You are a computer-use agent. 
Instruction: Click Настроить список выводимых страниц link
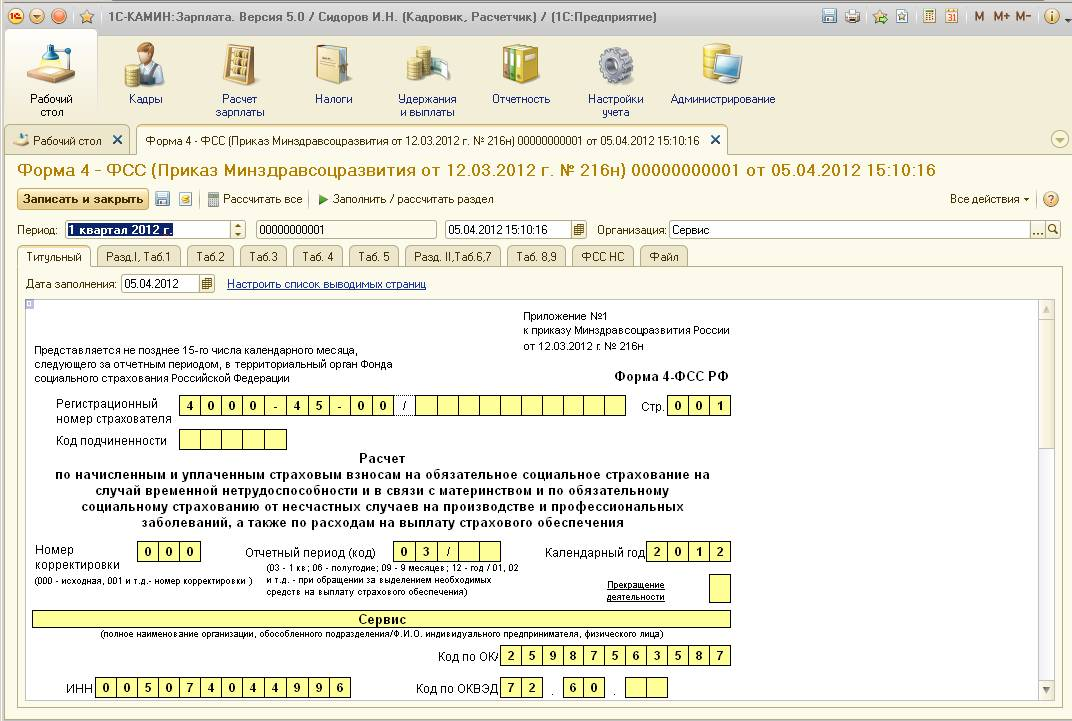(x=326, y=284)
